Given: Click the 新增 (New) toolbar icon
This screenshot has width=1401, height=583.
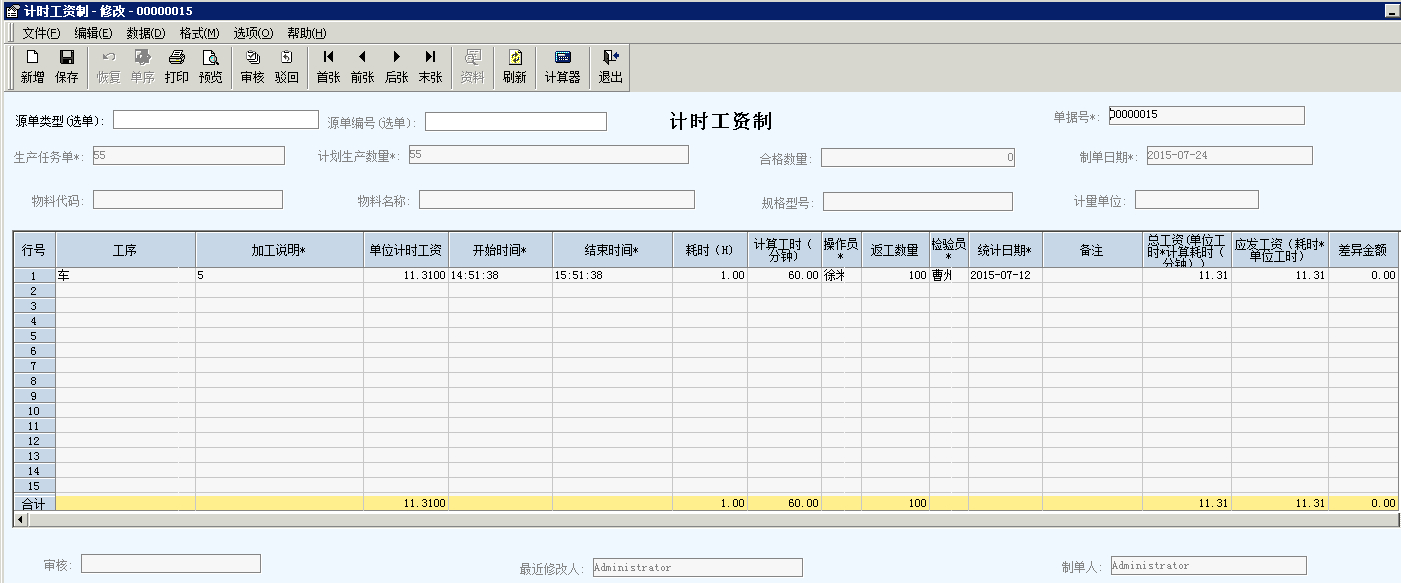Looking at the screenshot, I should 32,67.
